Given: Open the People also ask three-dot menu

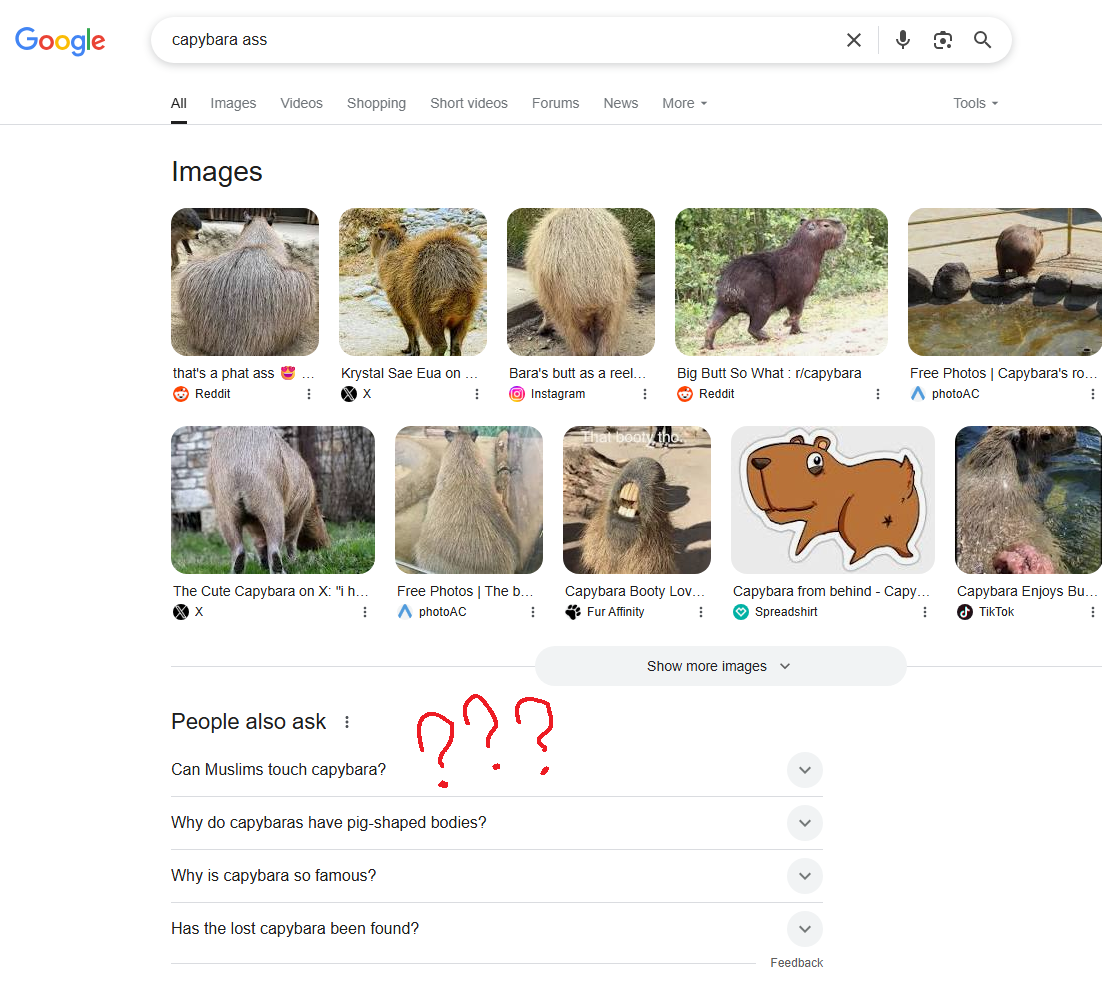Looking at the screenshot, I should (346, 722).
